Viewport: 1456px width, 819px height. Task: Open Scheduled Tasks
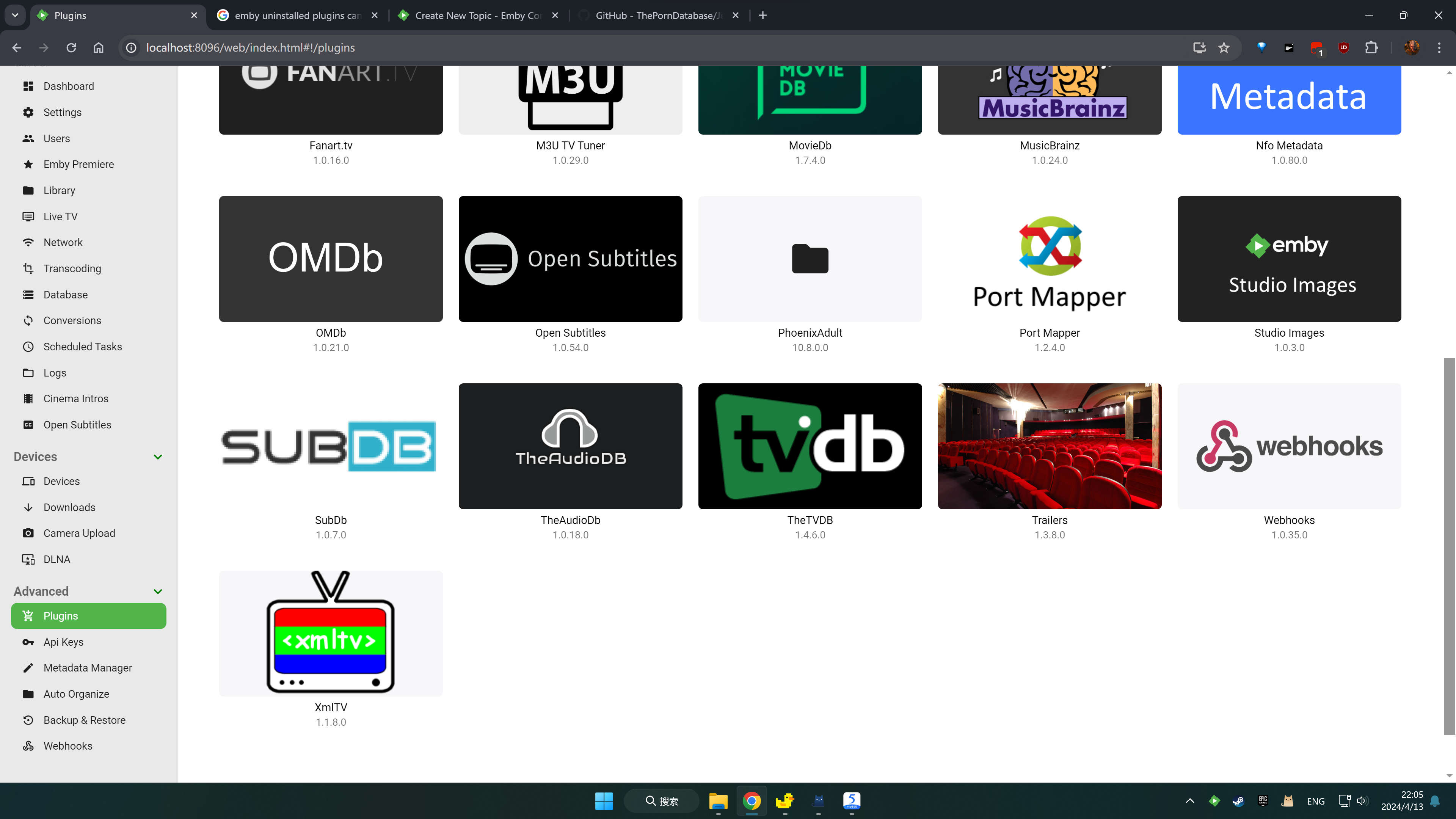point(83,347)
